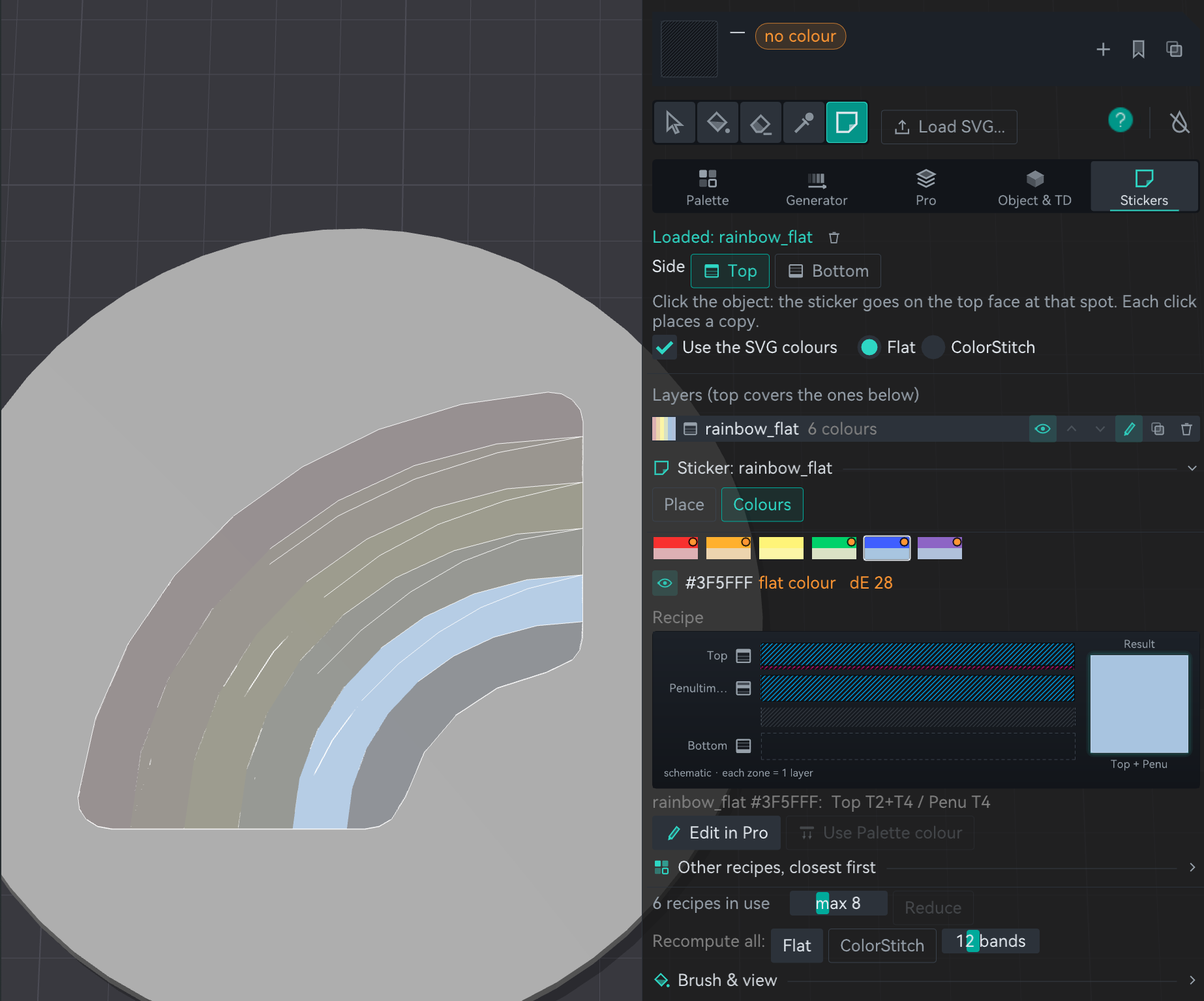Open the Palette tab
1204x1001 pixels.
point(707,187)
